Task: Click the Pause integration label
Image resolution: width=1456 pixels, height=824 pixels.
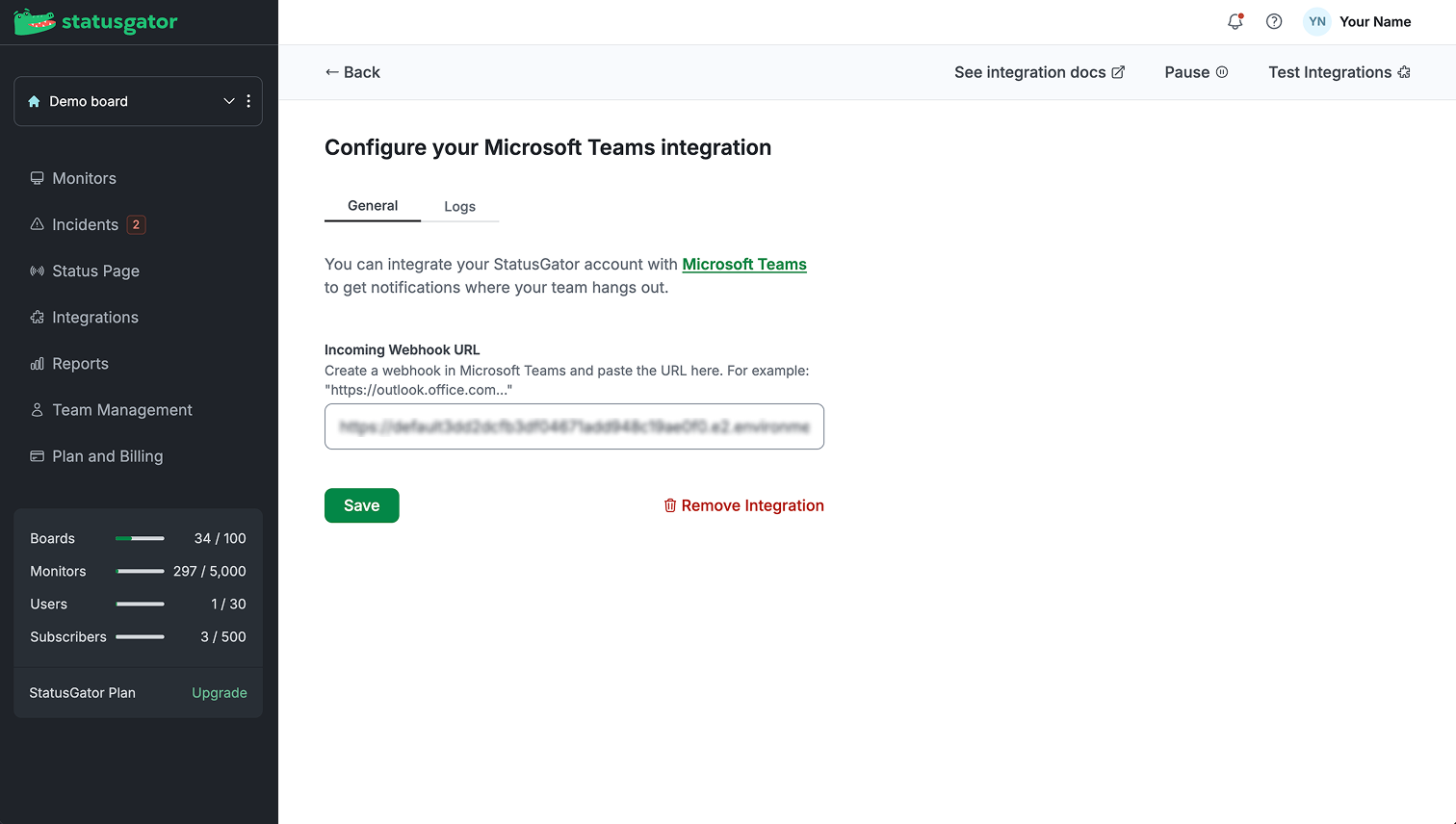Action: [1186, 72]
